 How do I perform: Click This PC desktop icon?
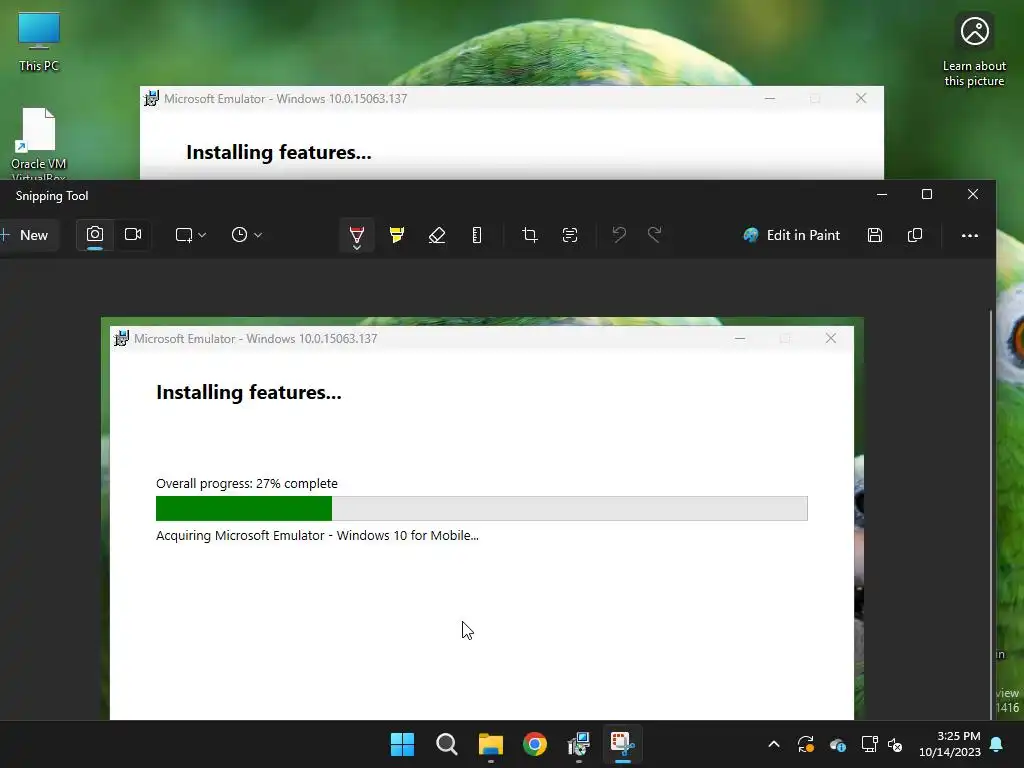click(39, 42)
